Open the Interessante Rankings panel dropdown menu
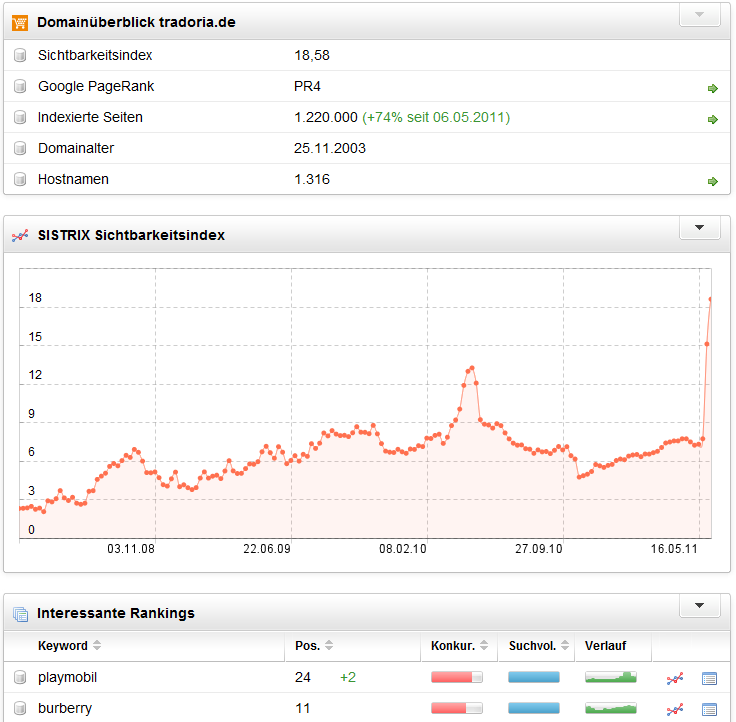 [x=699, y=606]
